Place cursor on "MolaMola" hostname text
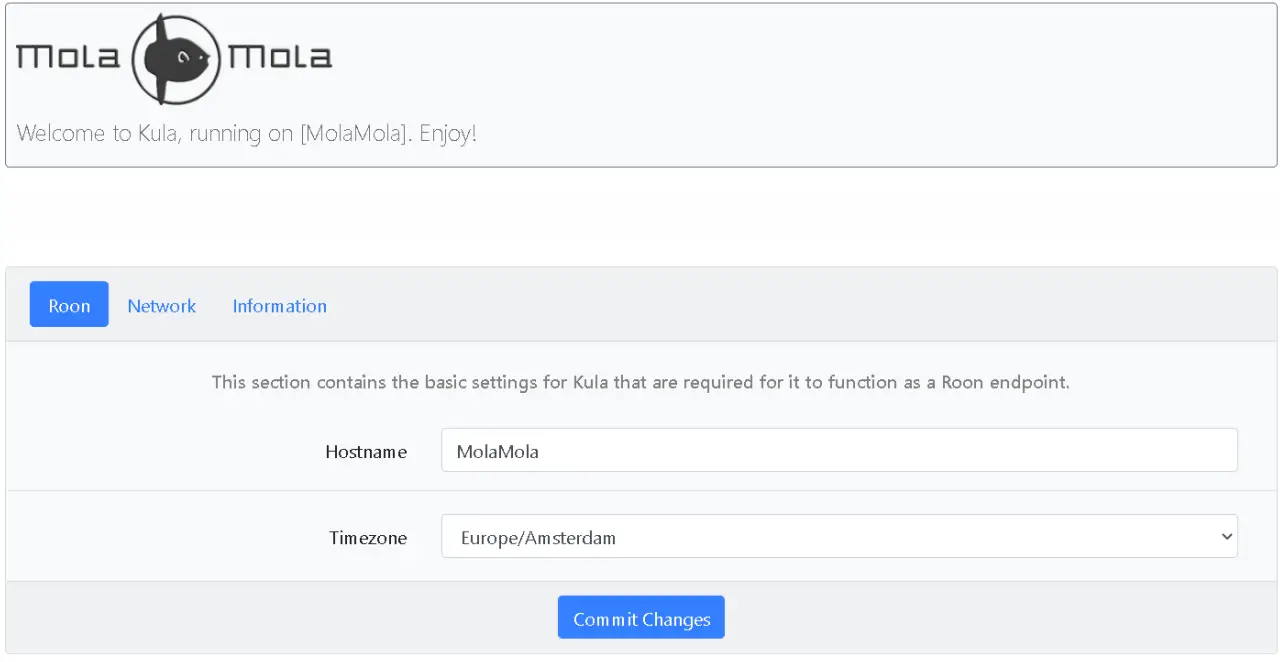Image resolution: width=1280 pixels, height=662 pixels. [497, 452]
